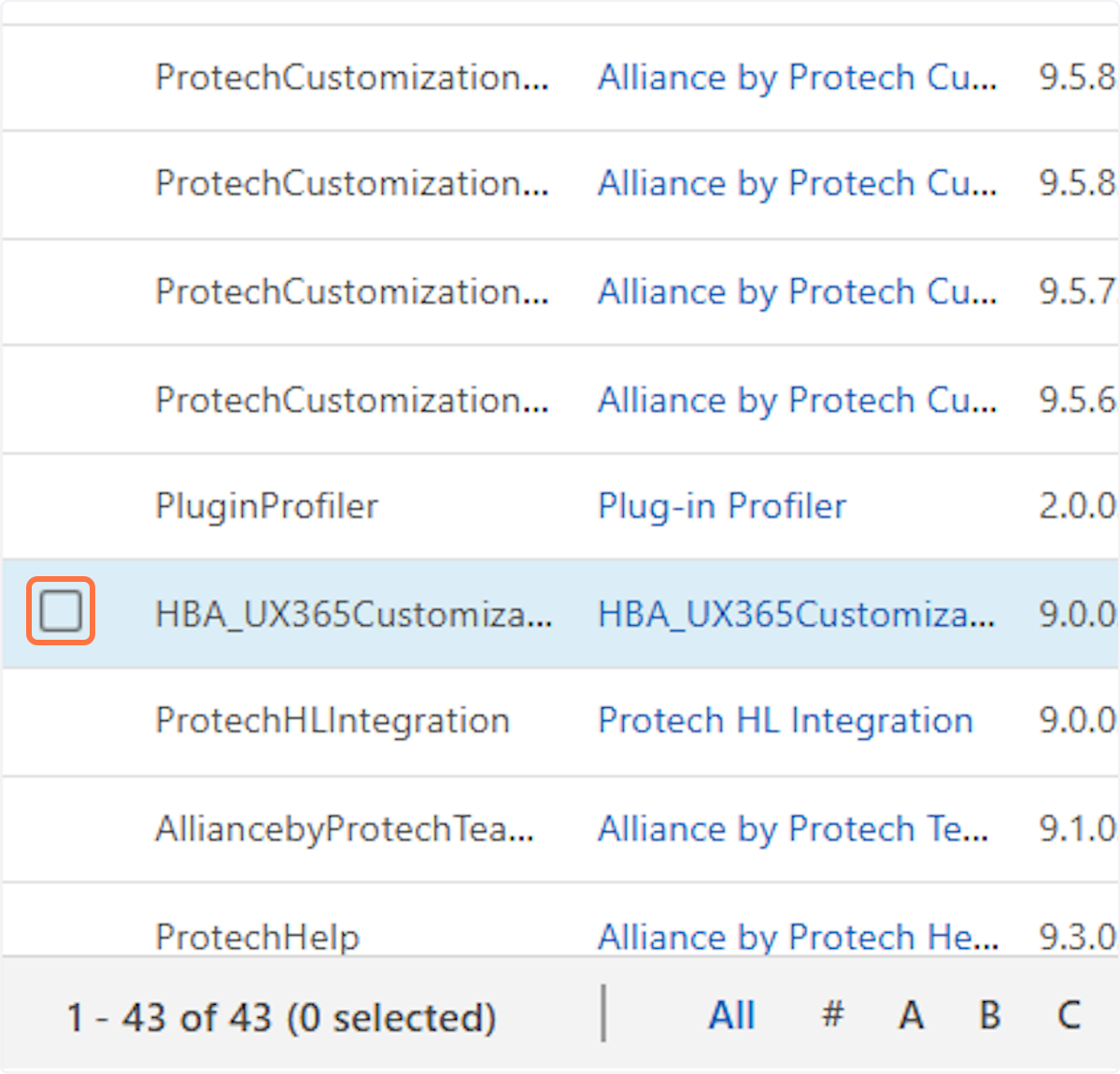The image size is (1120, 1074).
Task: Select the AlliancebyProtechTea... name cell
Action: pos(344,829)
